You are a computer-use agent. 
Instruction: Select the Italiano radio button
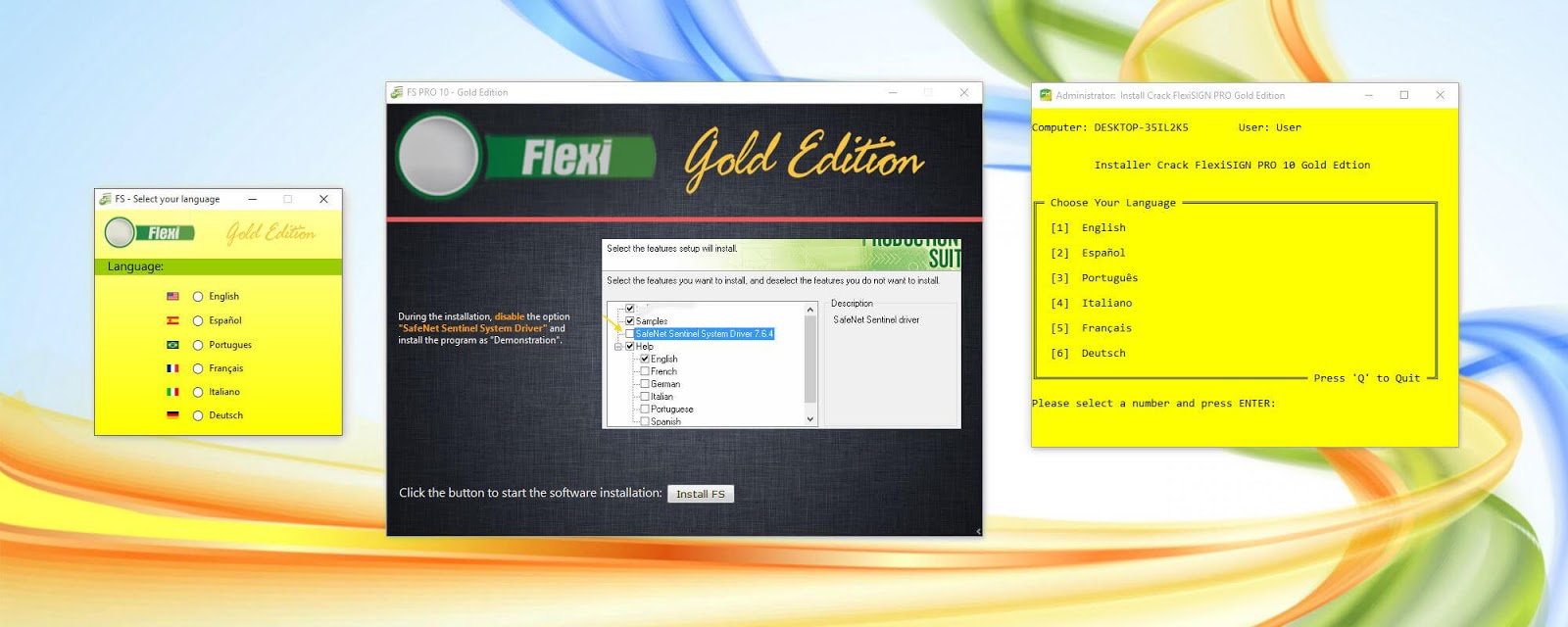[198, 392]
